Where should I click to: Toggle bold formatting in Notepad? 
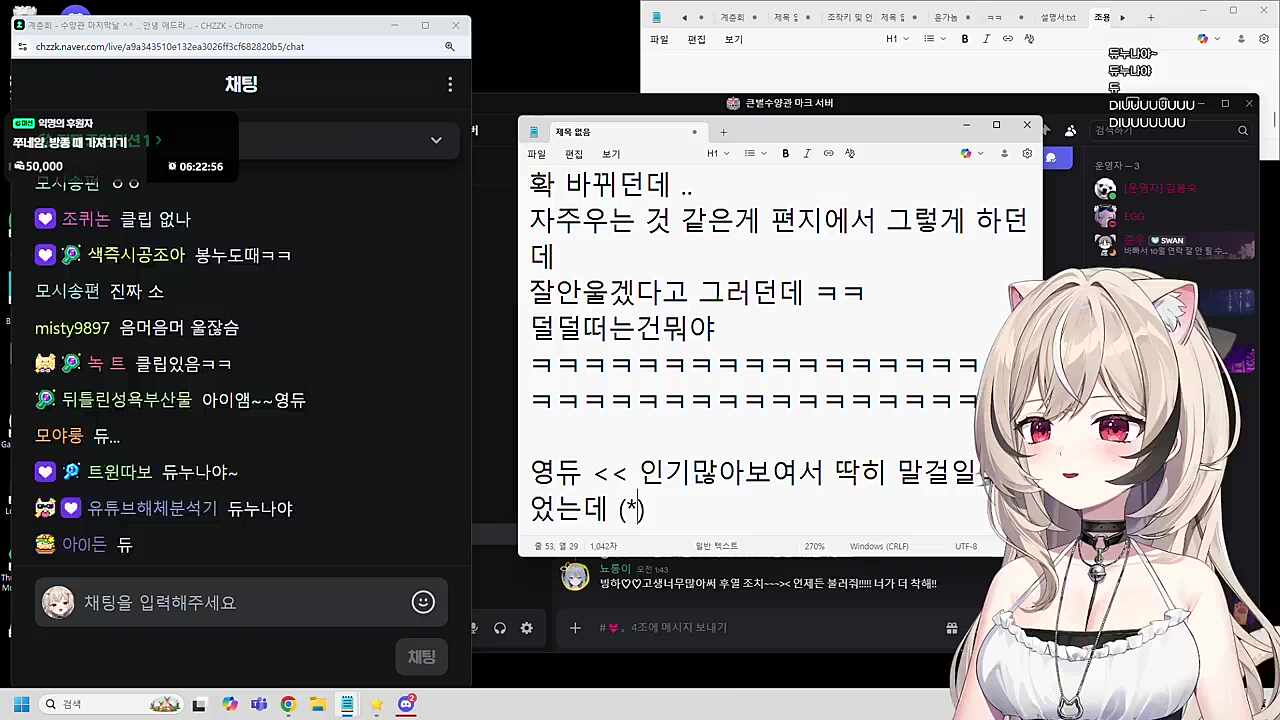pyautogui.click(x=785, y=153)
